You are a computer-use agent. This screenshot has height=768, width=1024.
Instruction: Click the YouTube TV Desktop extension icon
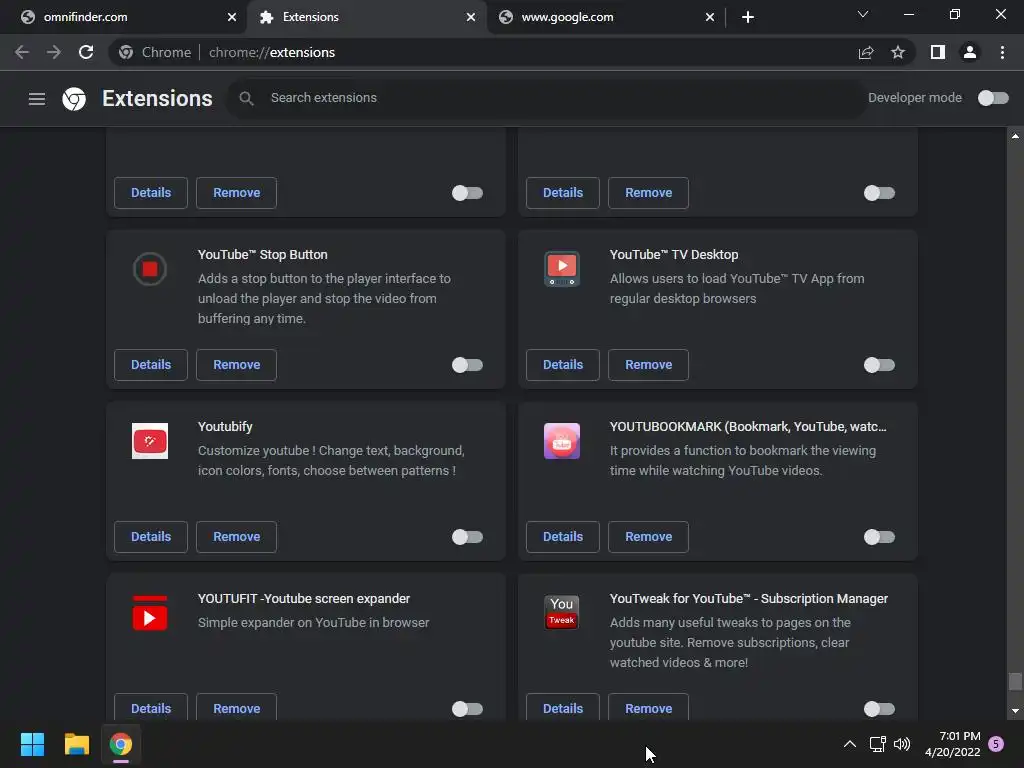pos(562,269)
